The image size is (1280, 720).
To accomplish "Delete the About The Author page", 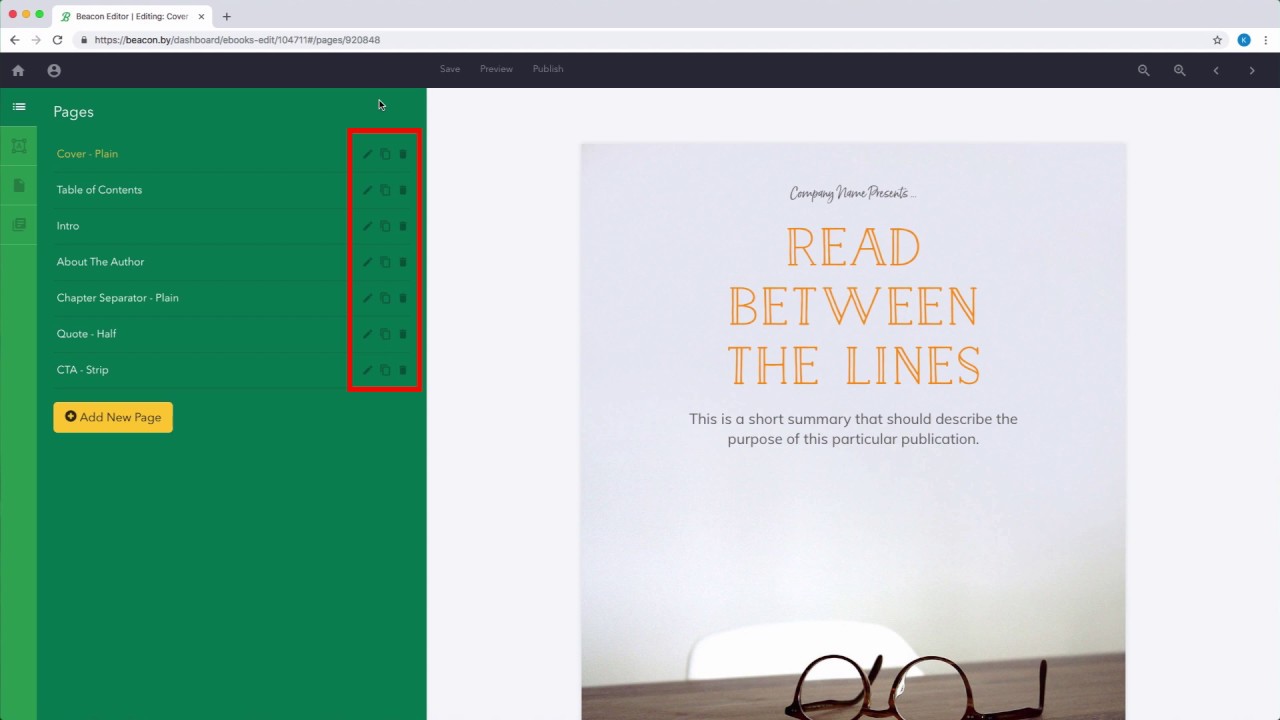I will click(403, 262).
